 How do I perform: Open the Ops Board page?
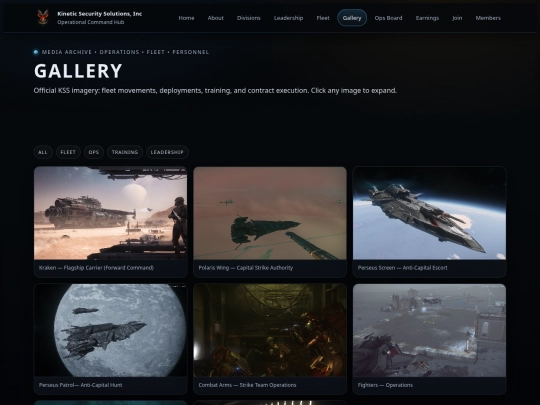point(388,18)
